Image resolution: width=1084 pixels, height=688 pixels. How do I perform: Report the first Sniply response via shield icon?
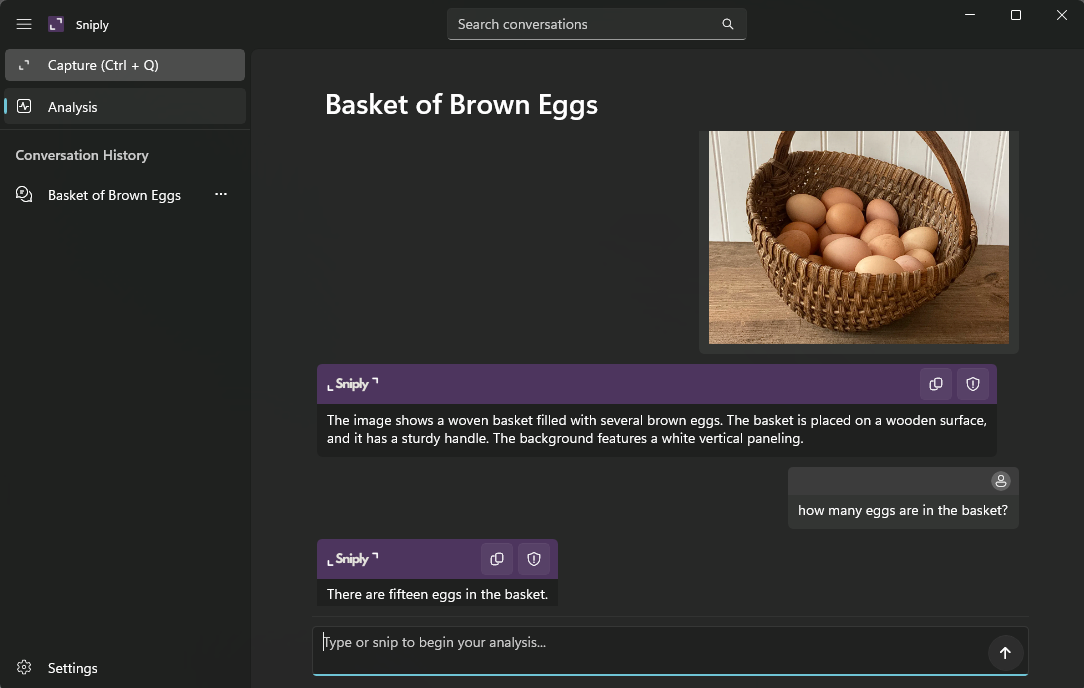972,383
